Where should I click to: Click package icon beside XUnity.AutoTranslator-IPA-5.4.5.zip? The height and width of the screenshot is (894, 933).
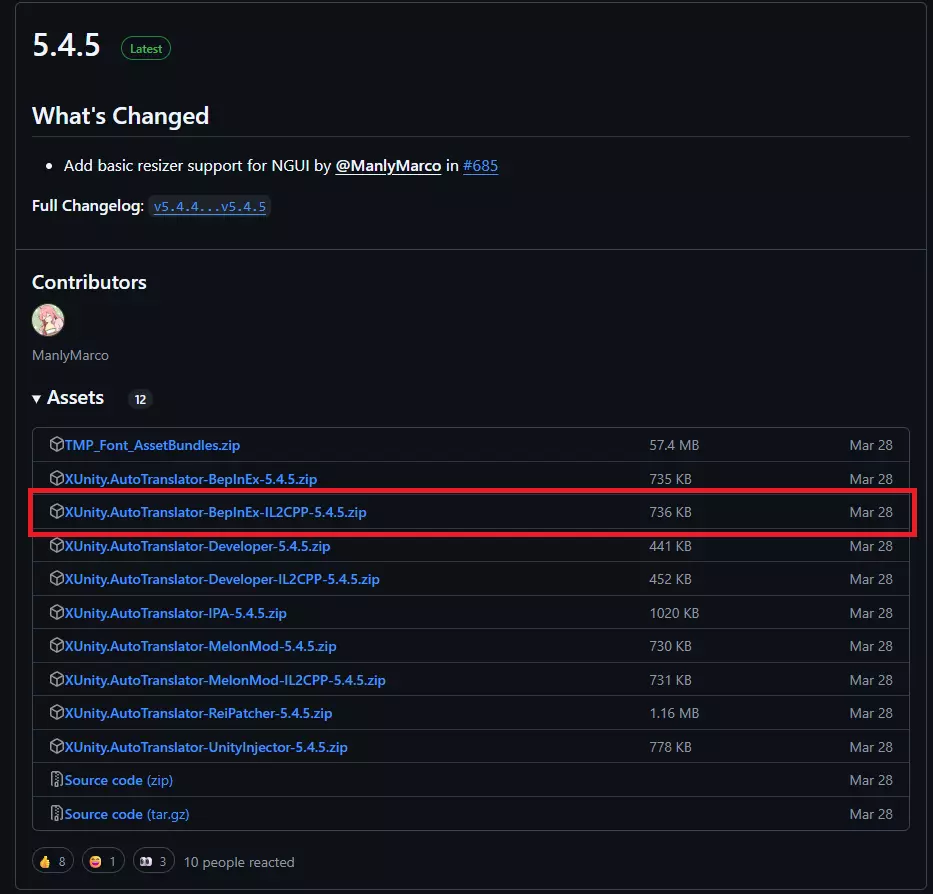pos(57,613)
